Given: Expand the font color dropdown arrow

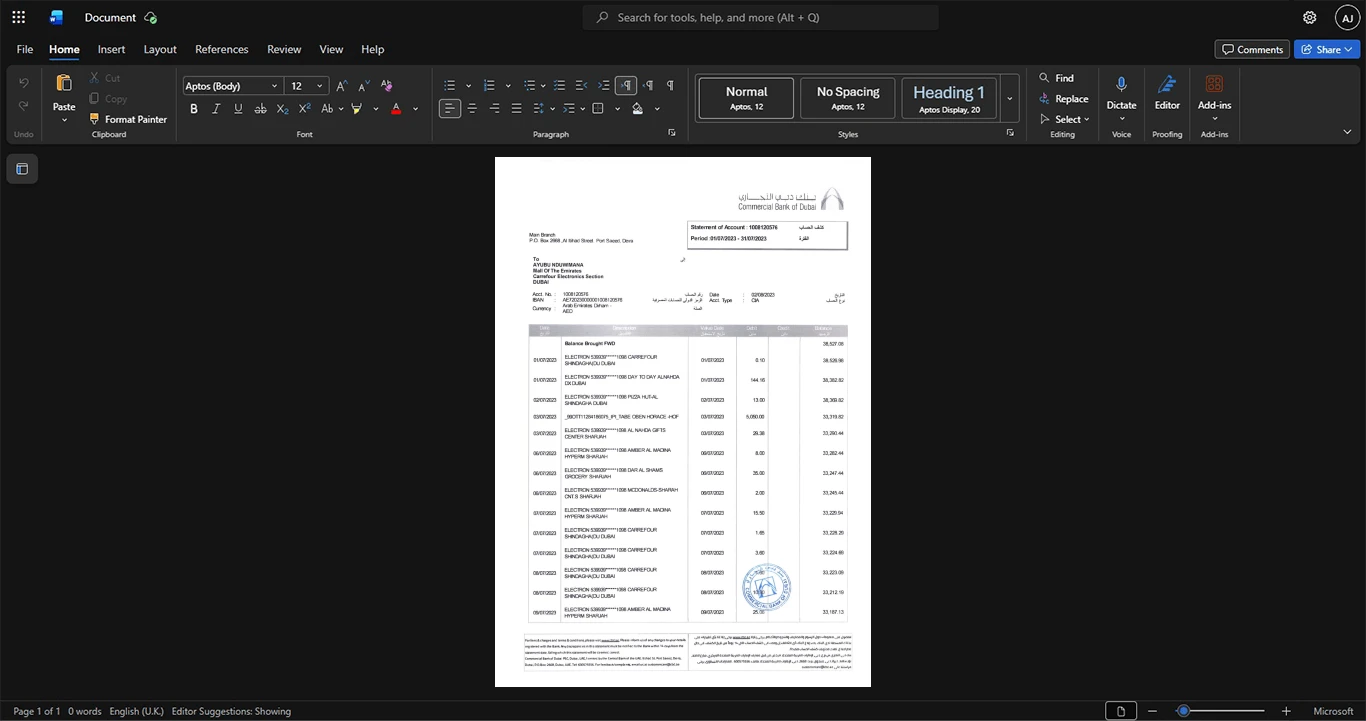Looking at the screenshot, I should (x=415, y=108).
